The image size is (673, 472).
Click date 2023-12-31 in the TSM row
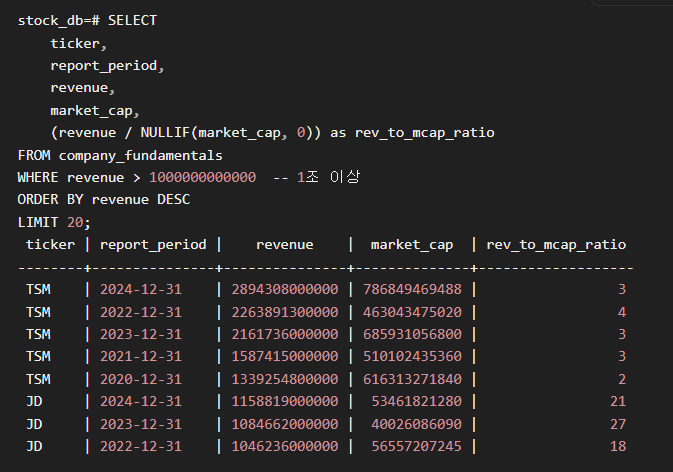[x=141, y=334]
